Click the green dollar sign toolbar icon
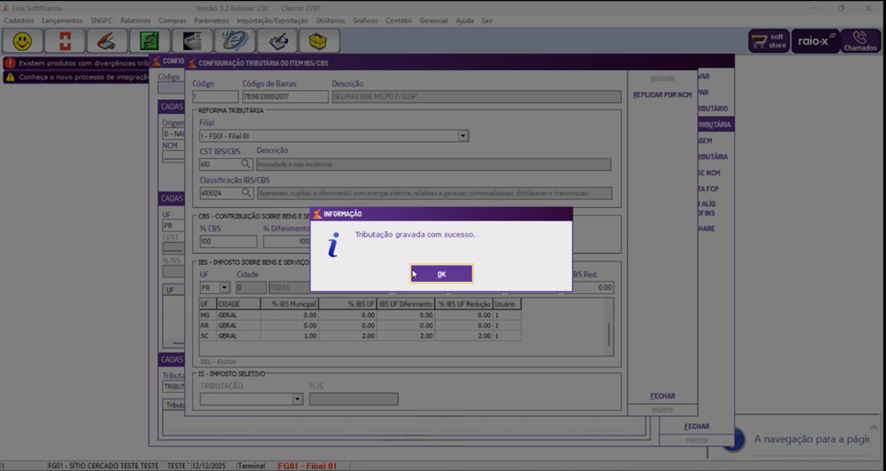The image size is (886, 471). pyautogui.click(x=149, y=41)
